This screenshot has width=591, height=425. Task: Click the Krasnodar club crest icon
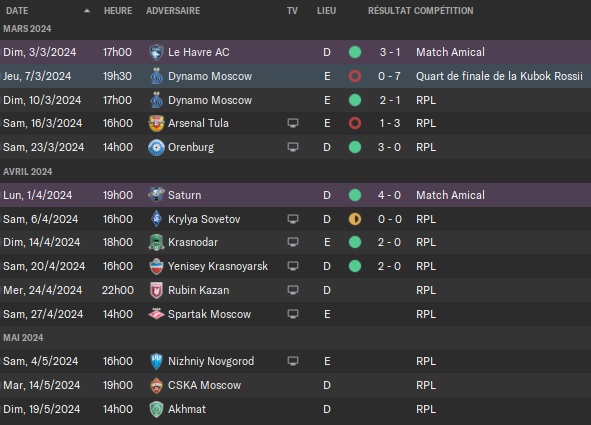(156, 242)
